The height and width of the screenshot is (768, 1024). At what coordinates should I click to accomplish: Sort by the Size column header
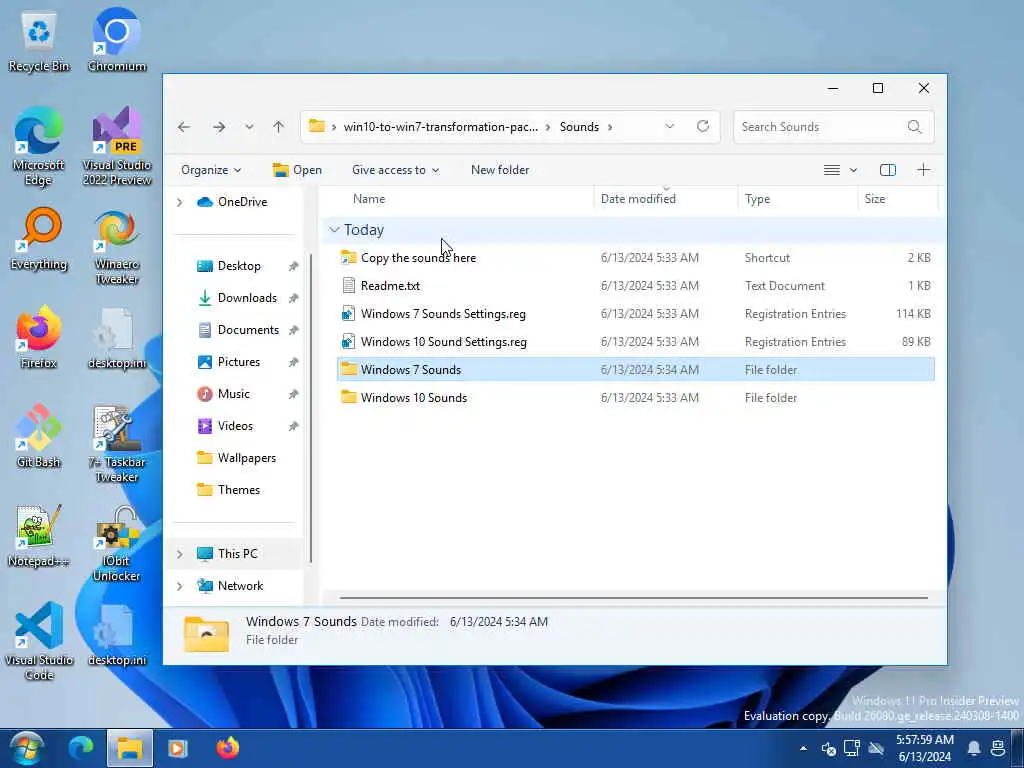point(875,199)
